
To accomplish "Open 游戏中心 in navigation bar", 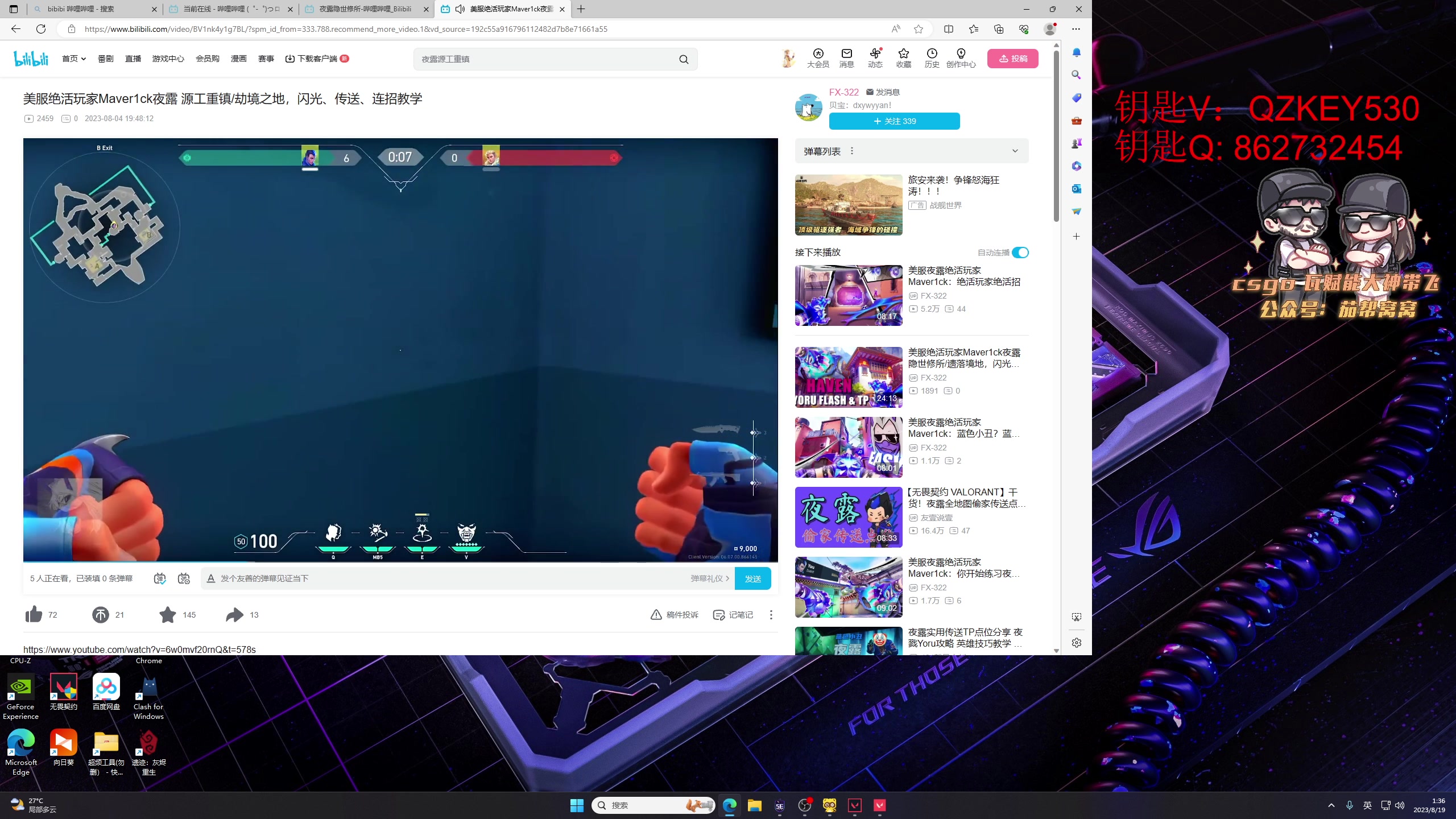I will point(168,59).
